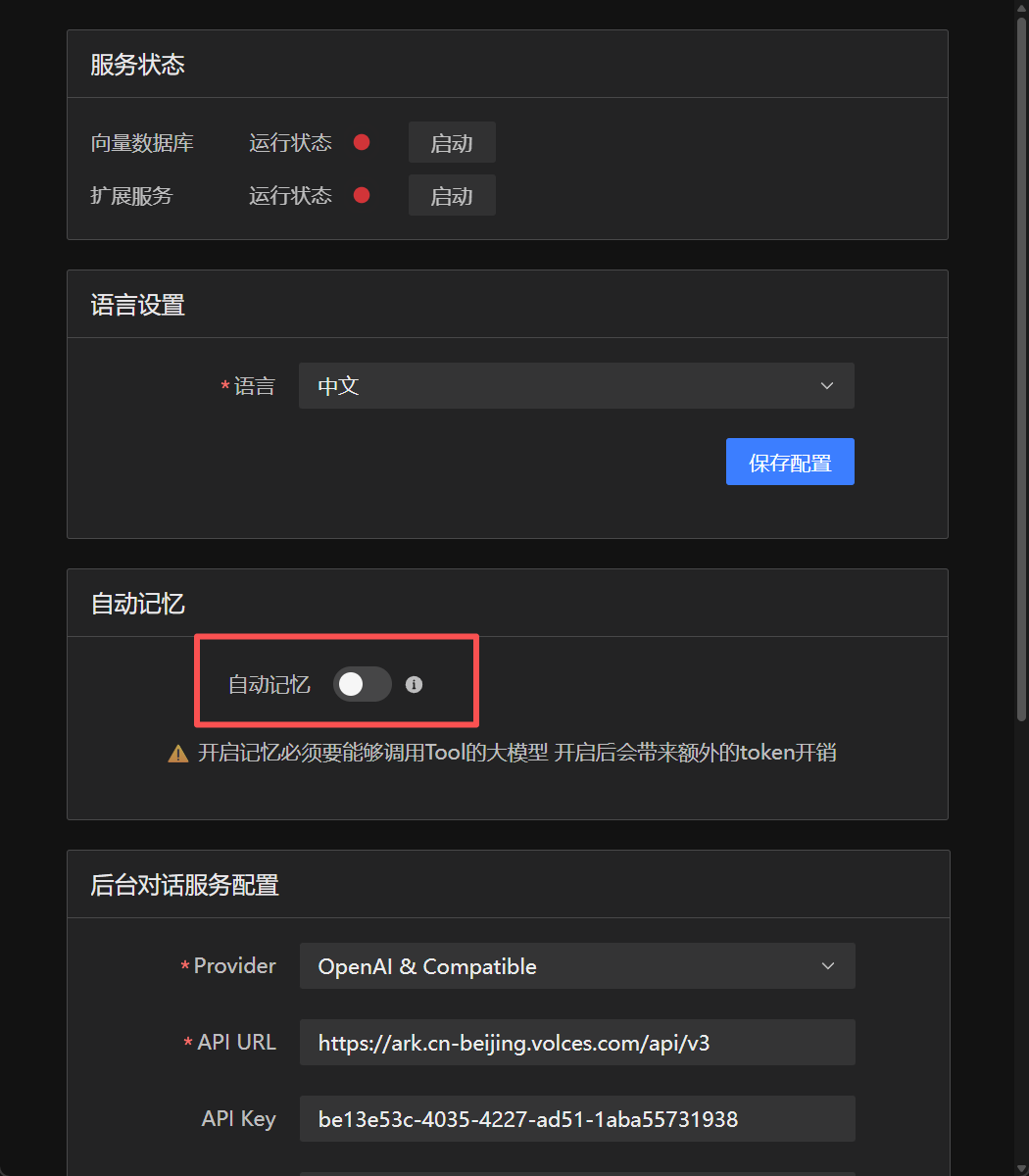The width and height of the screenshot is (1029, 1176).
Task: Select the 服务状态 section header
Action: [x=138, y=65]
